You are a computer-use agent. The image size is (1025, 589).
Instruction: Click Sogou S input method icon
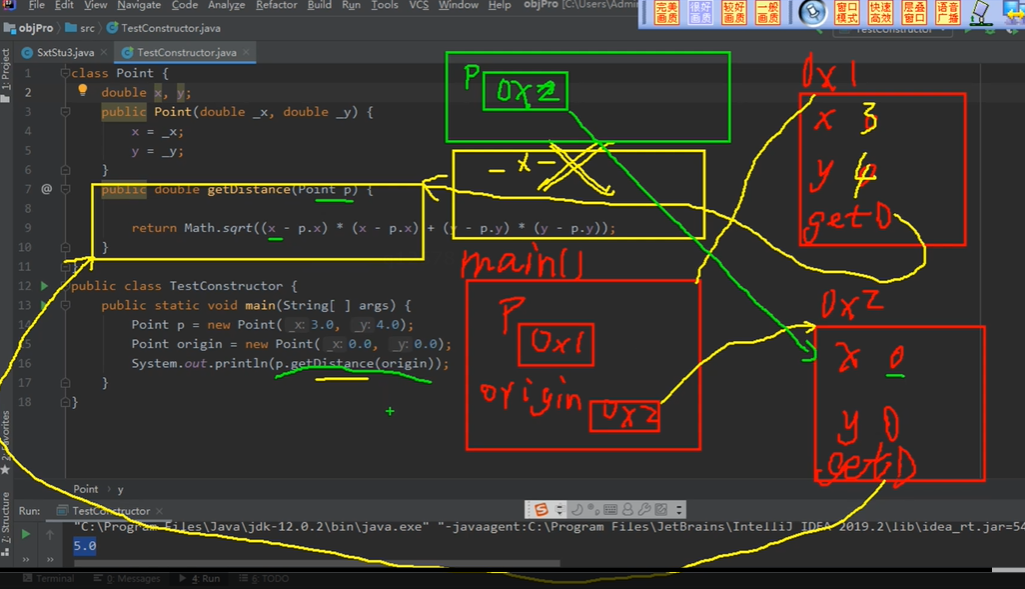click(541, 509)
